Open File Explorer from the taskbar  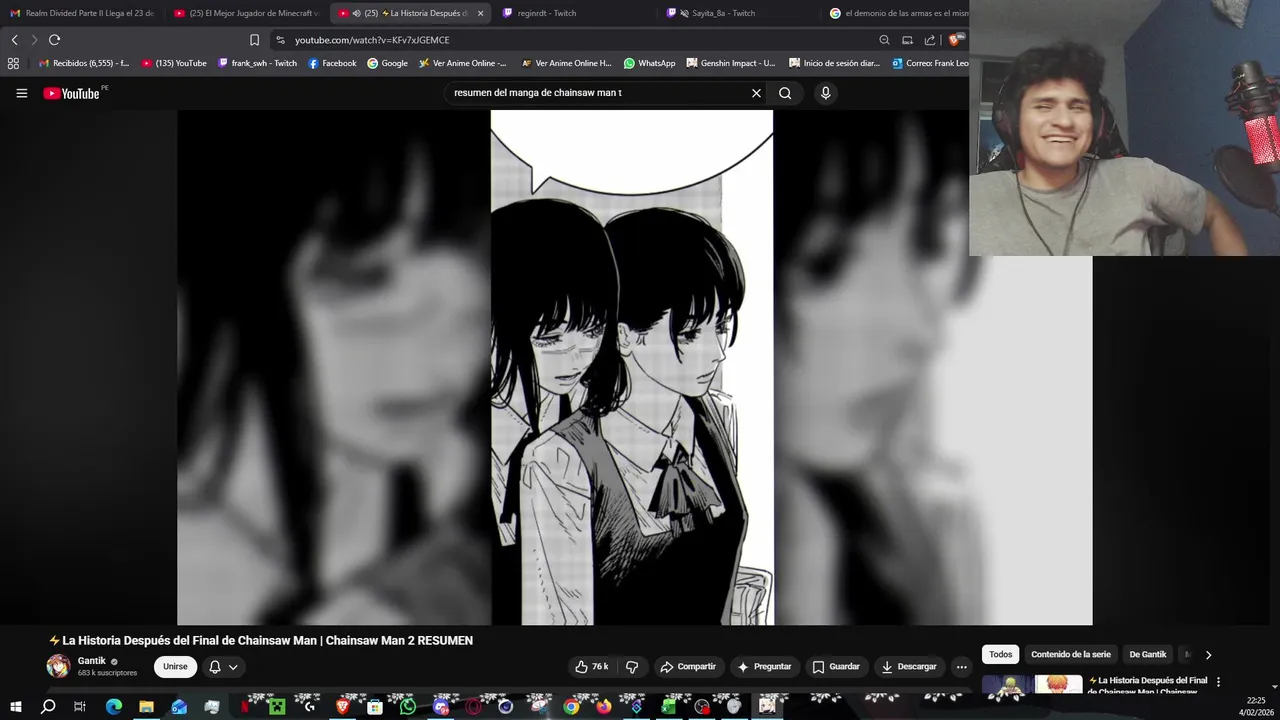[146, 706]
